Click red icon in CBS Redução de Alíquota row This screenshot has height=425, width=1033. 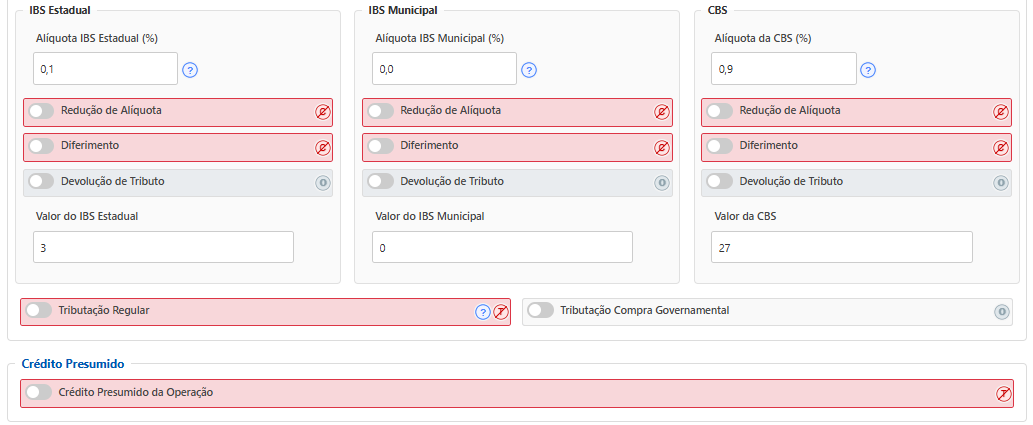pyautogui.click(x=1001, y=112)
